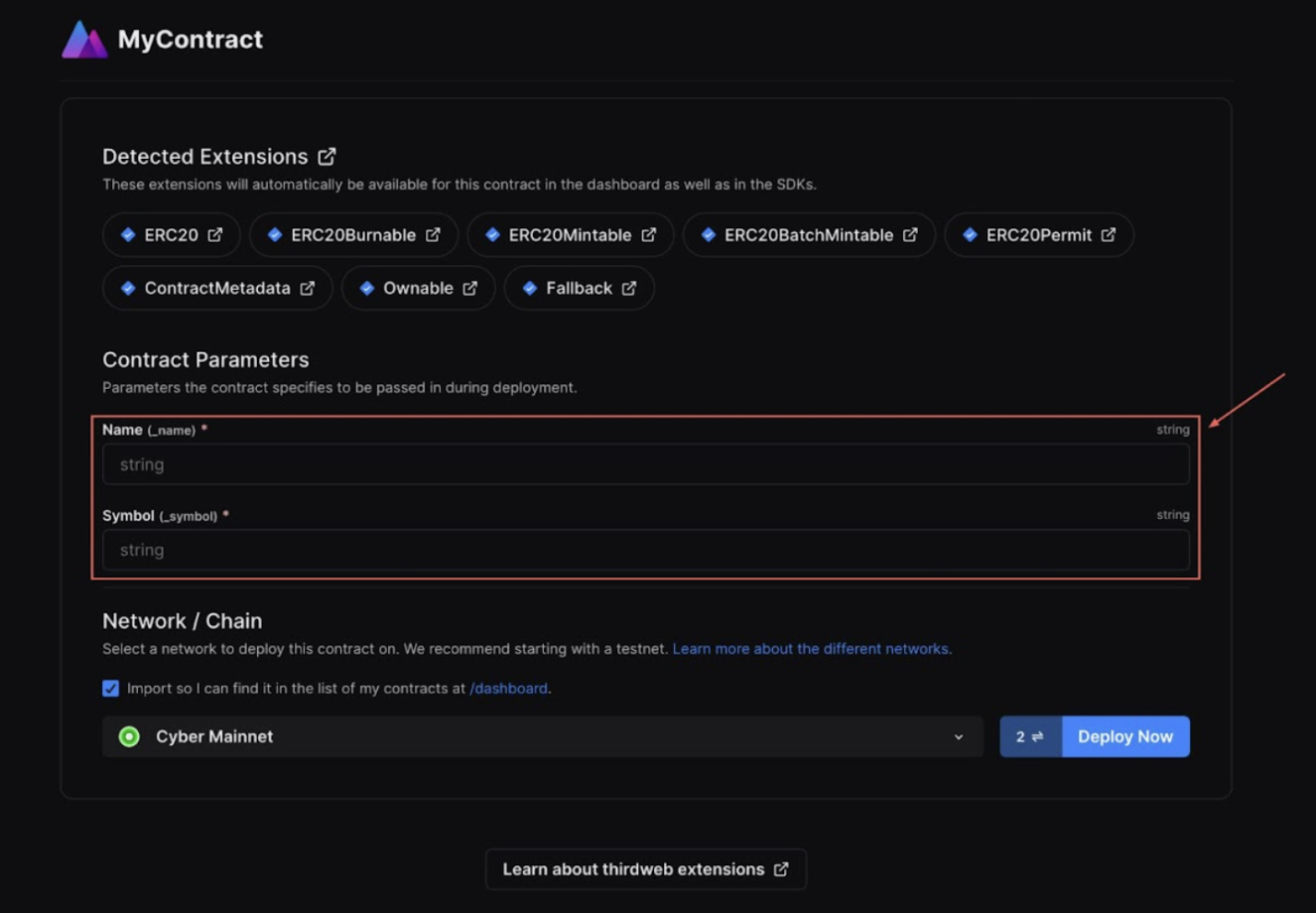Viewport: 1316px width, 913px height.
Task: Focus the Symbol (_symbol) input field
Action: click(646, 550)
